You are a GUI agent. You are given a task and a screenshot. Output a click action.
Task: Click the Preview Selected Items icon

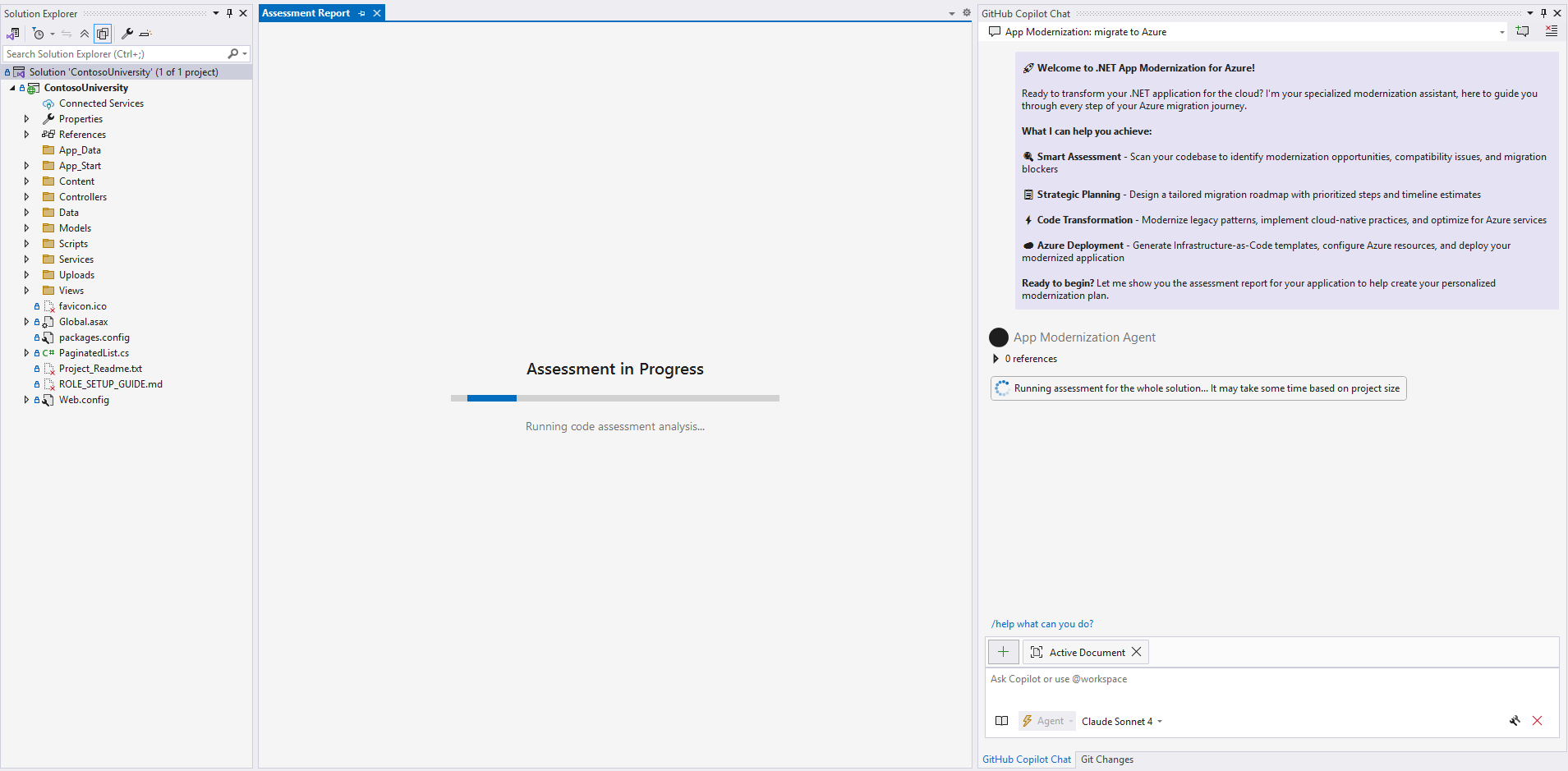coord(103,34)
